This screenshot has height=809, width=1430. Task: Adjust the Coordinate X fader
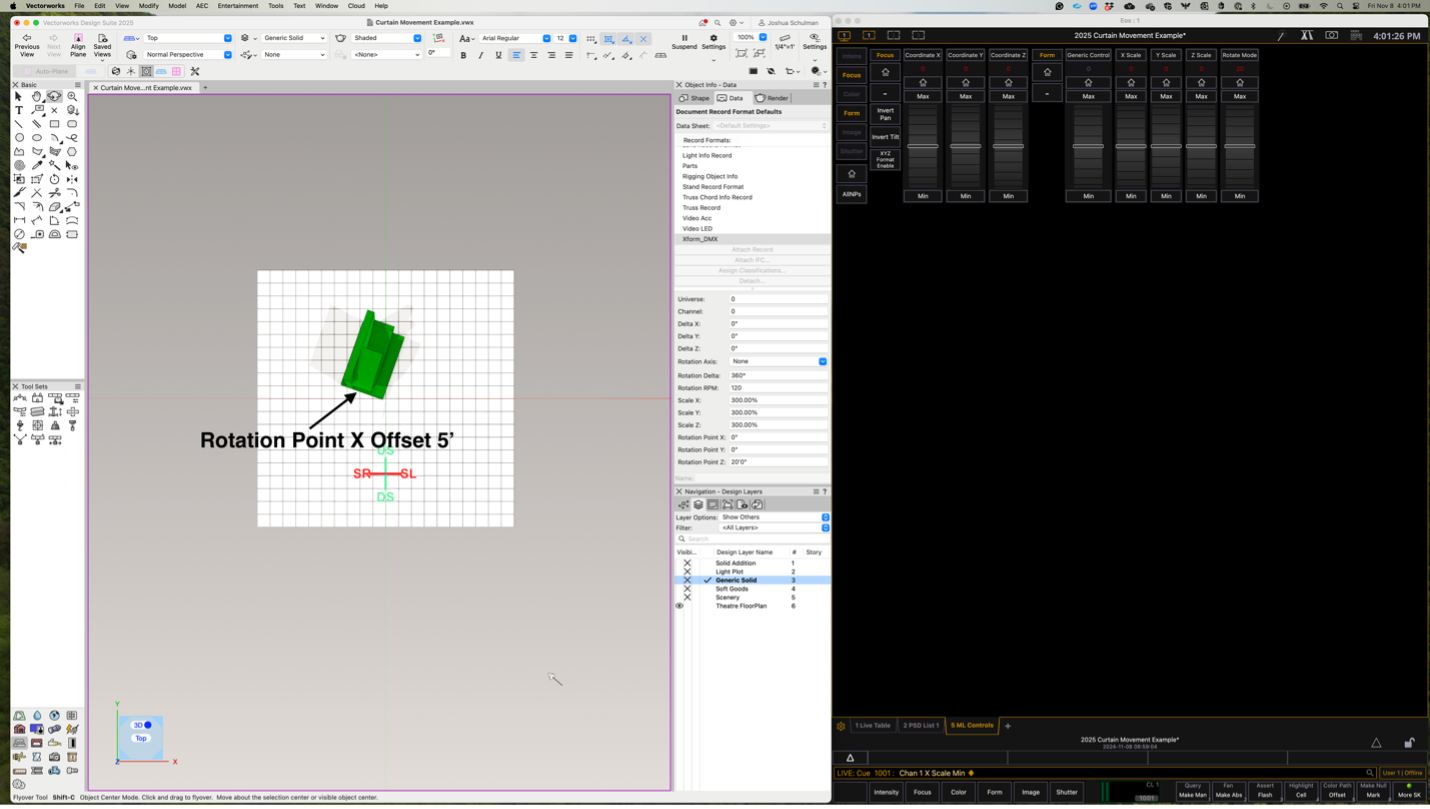tap(922, 146)
